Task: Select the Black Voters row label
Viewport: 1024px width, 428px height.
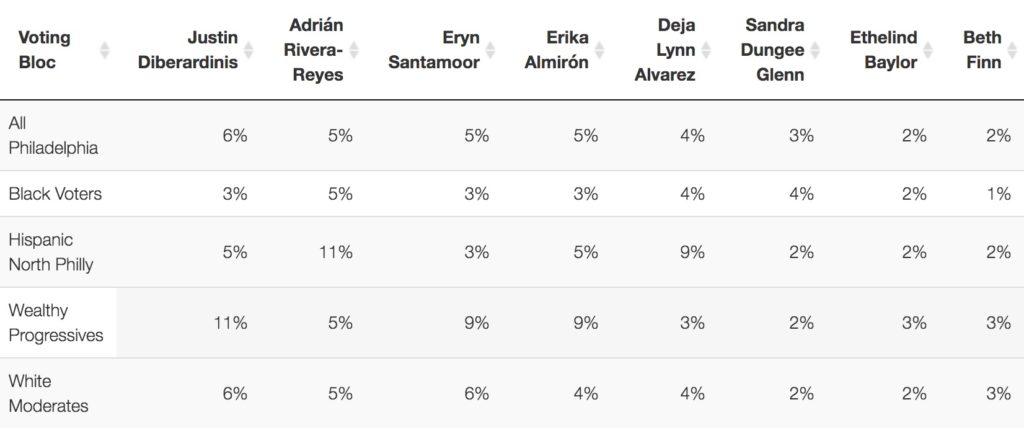Action: pos(55,194)
